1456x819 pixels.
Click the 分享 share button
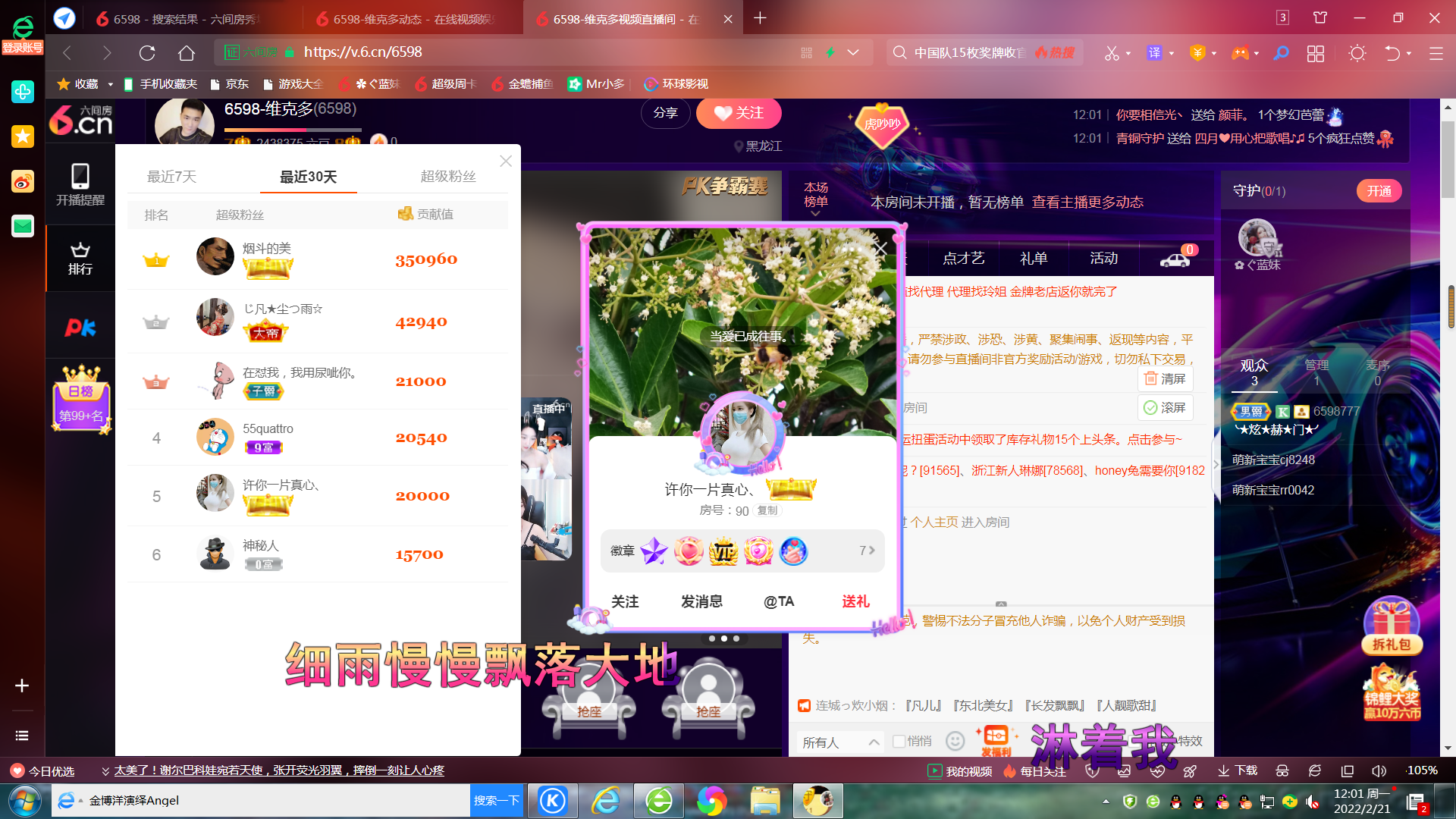click(x=665, y=113)
